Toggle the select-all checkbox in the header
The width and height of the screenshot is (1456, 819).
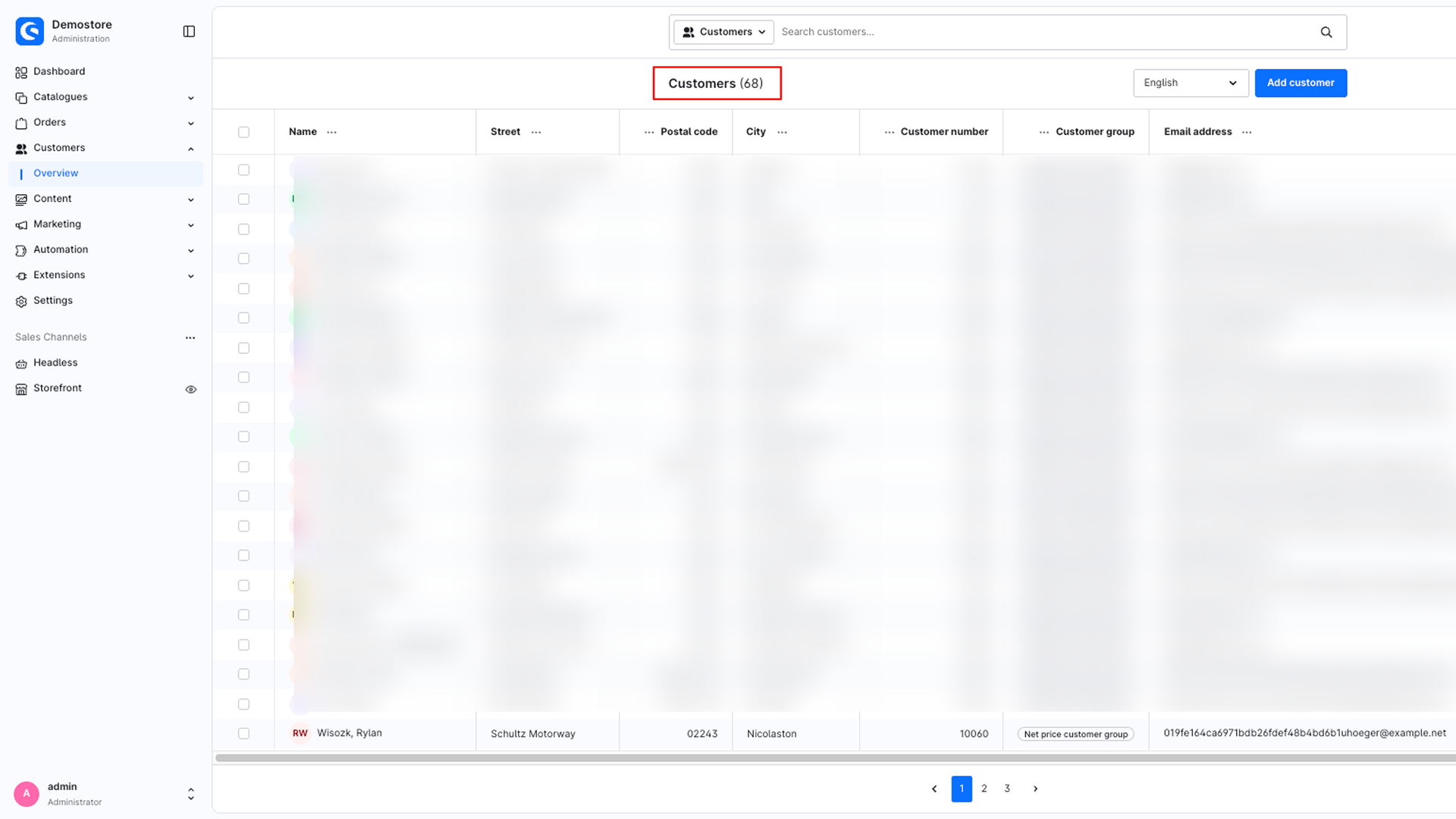pyautogui.click(x=243, y=132)
